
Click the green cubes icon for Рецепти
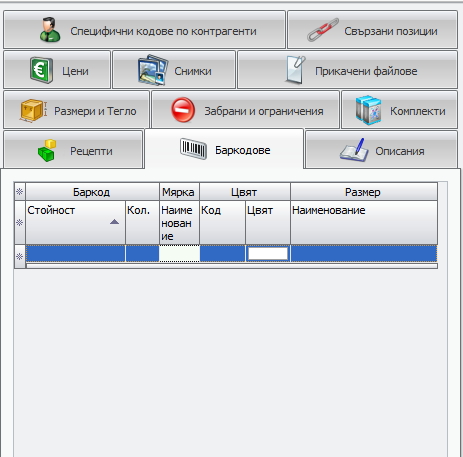coord(47,151)
